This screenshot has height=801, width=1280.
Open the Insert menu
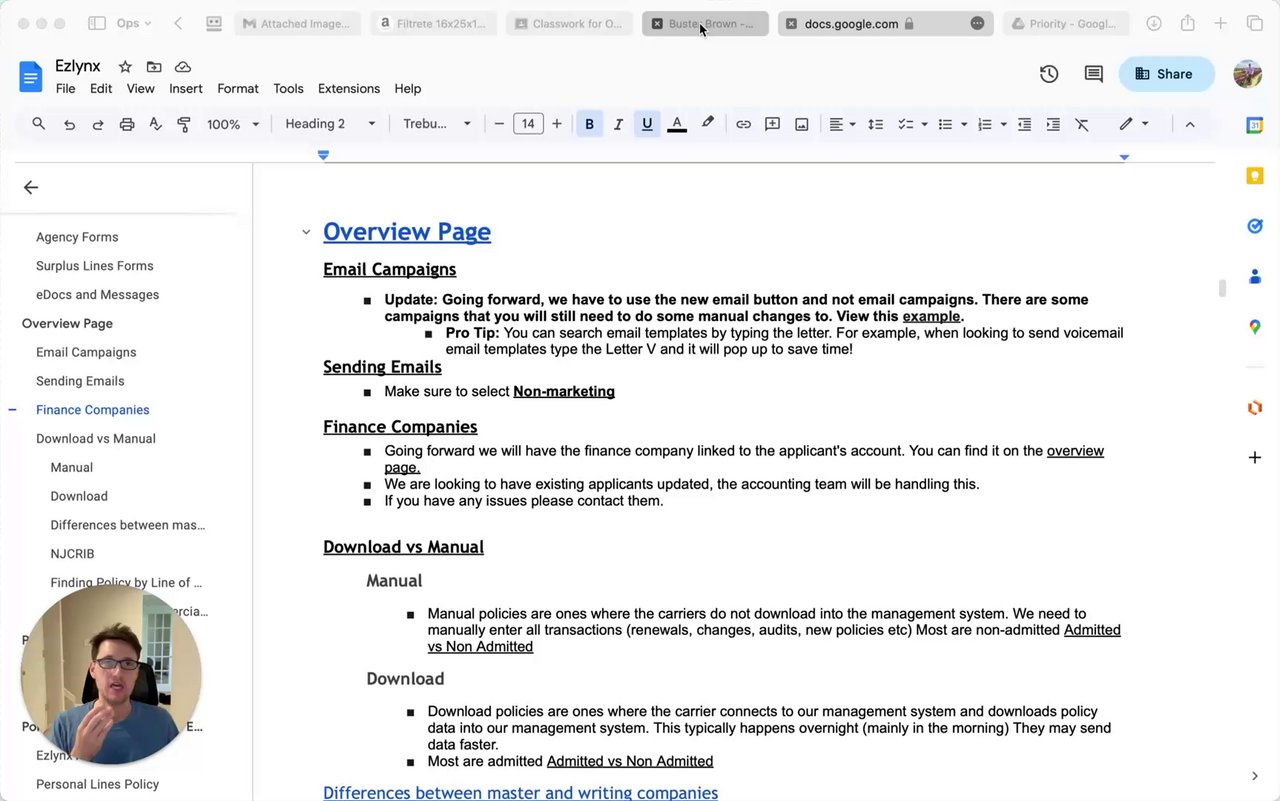[x=186, y=88]
